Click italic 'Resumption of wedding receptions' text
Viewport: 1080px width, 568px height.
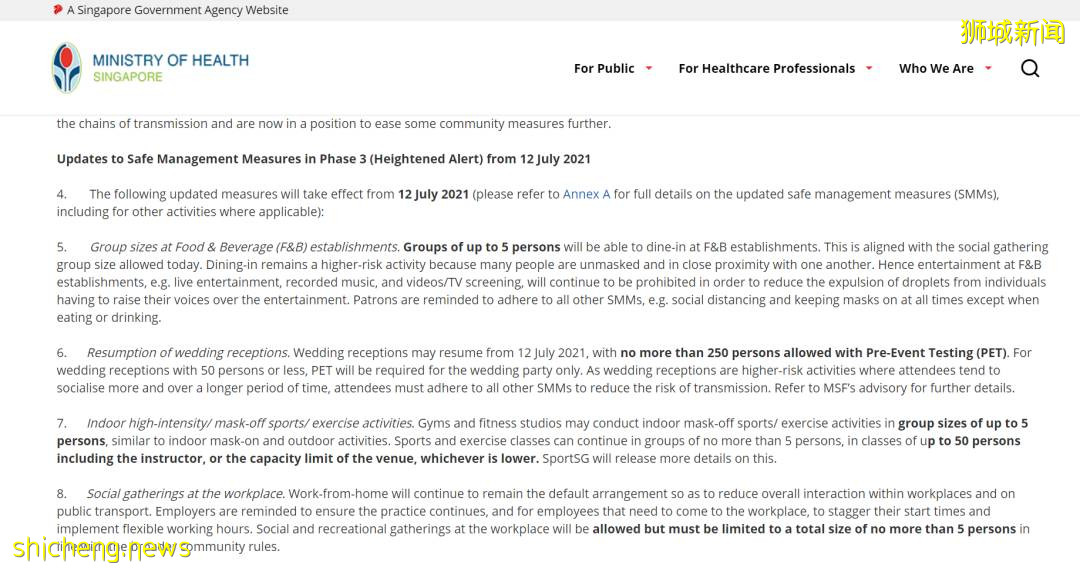click(188, 353)
